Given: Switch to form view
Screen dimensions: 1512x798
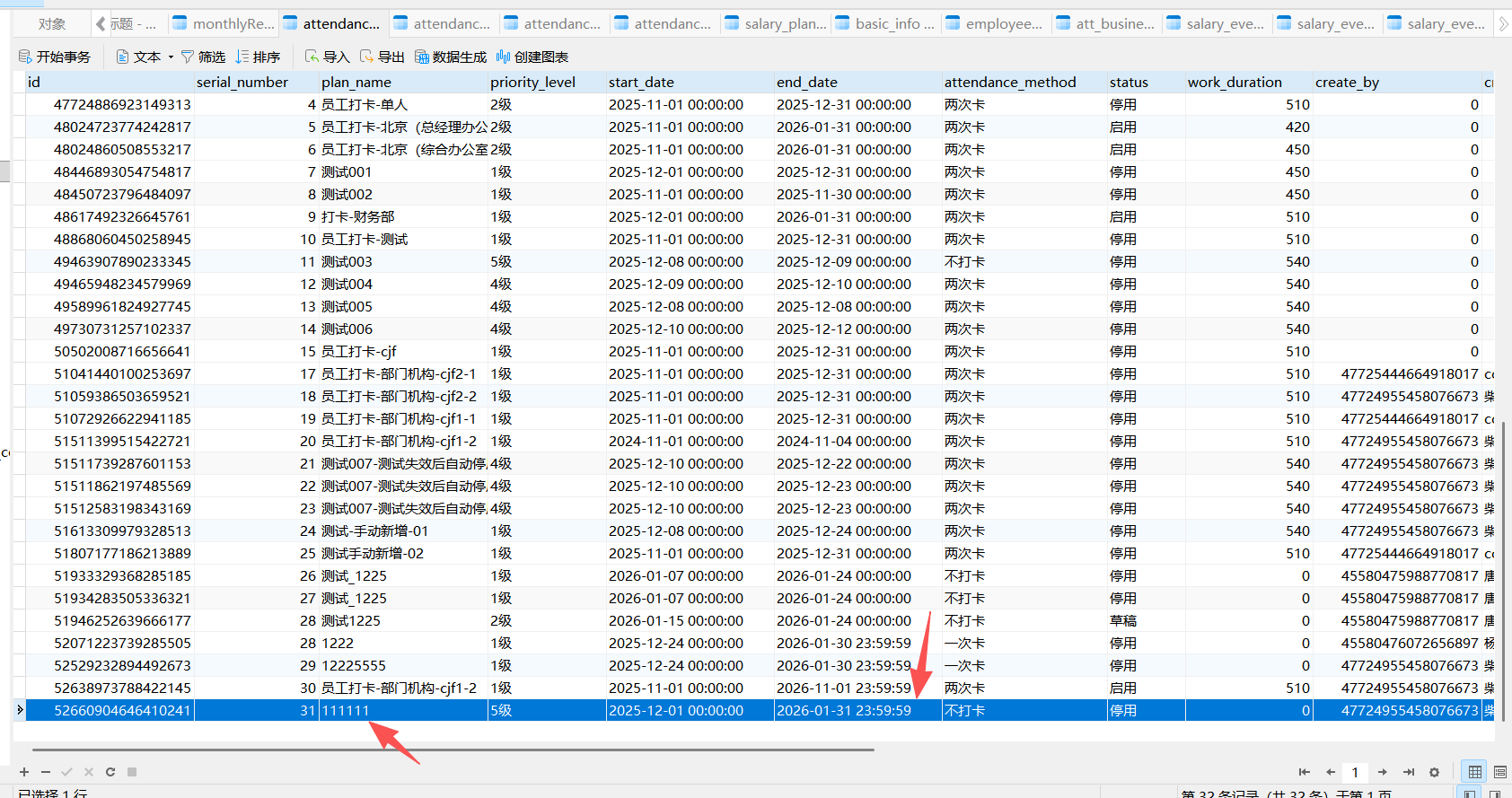Looking at the screenshot, I should [x=1499, y=772].
